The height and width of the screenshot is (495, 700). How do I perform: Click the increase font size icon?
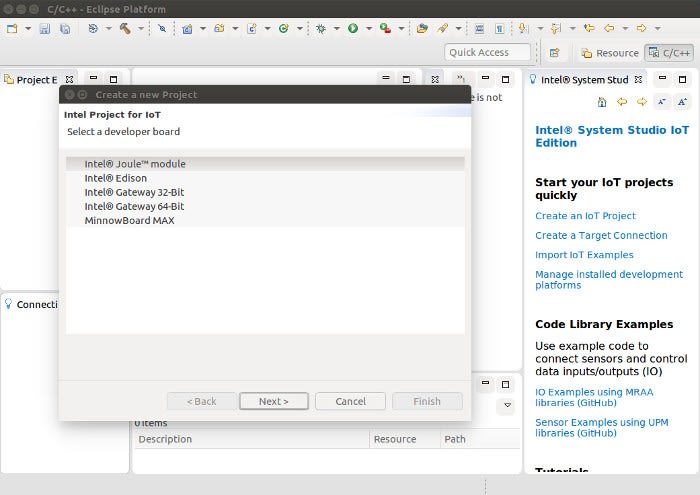(682, 102)
